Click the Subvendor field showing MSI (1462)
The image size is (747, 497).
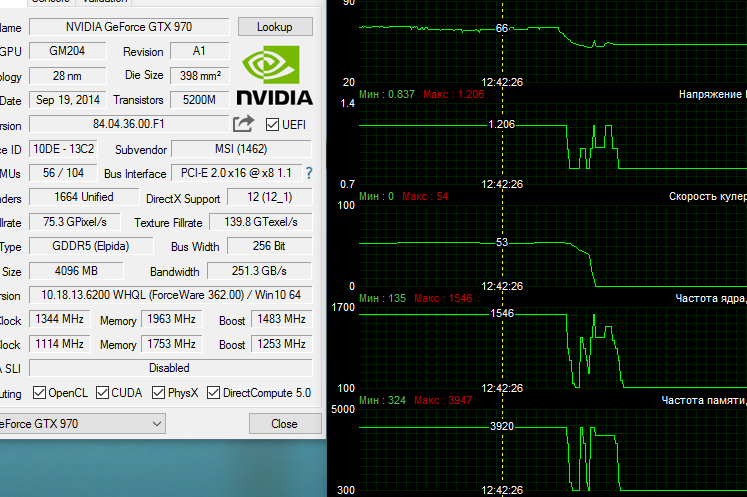[x=241, y=149]
